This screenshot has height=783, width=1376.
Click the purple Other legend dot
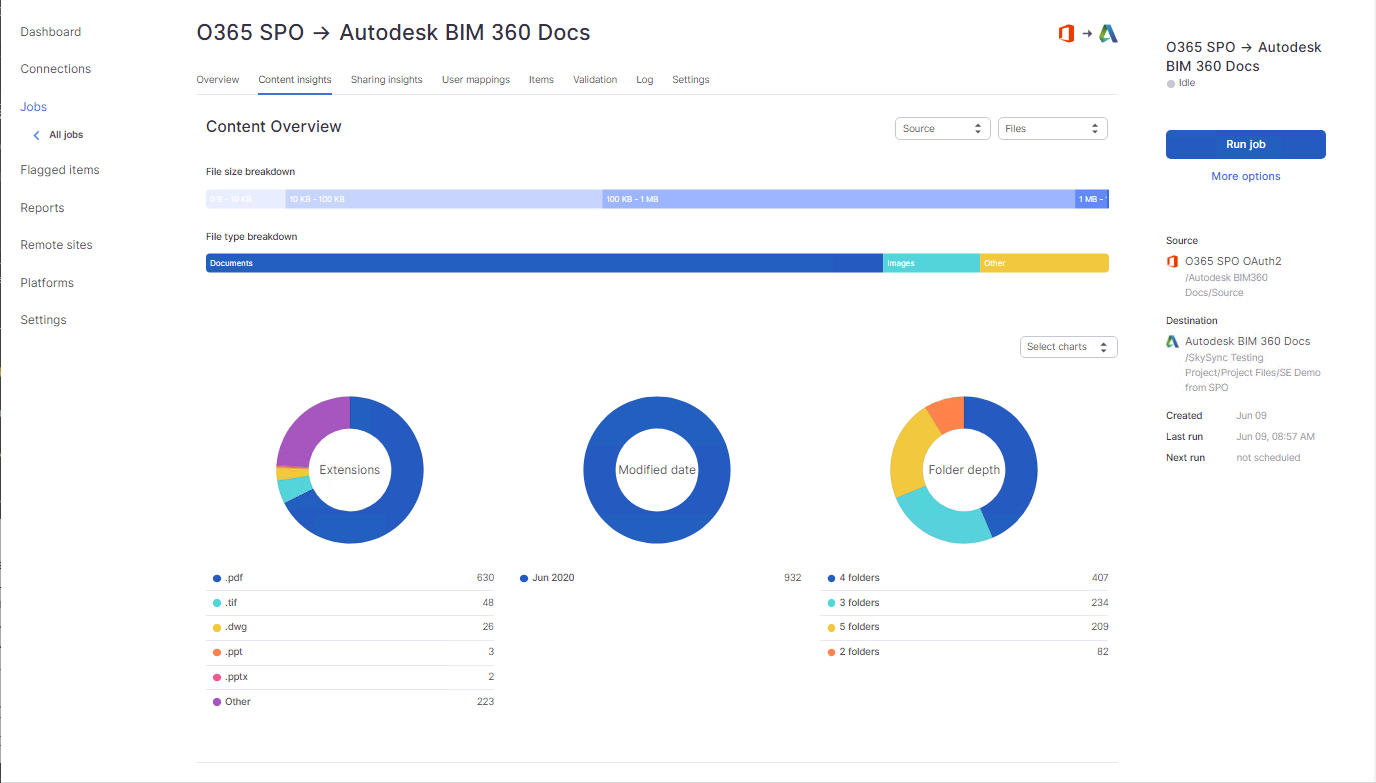pos(217,702)
